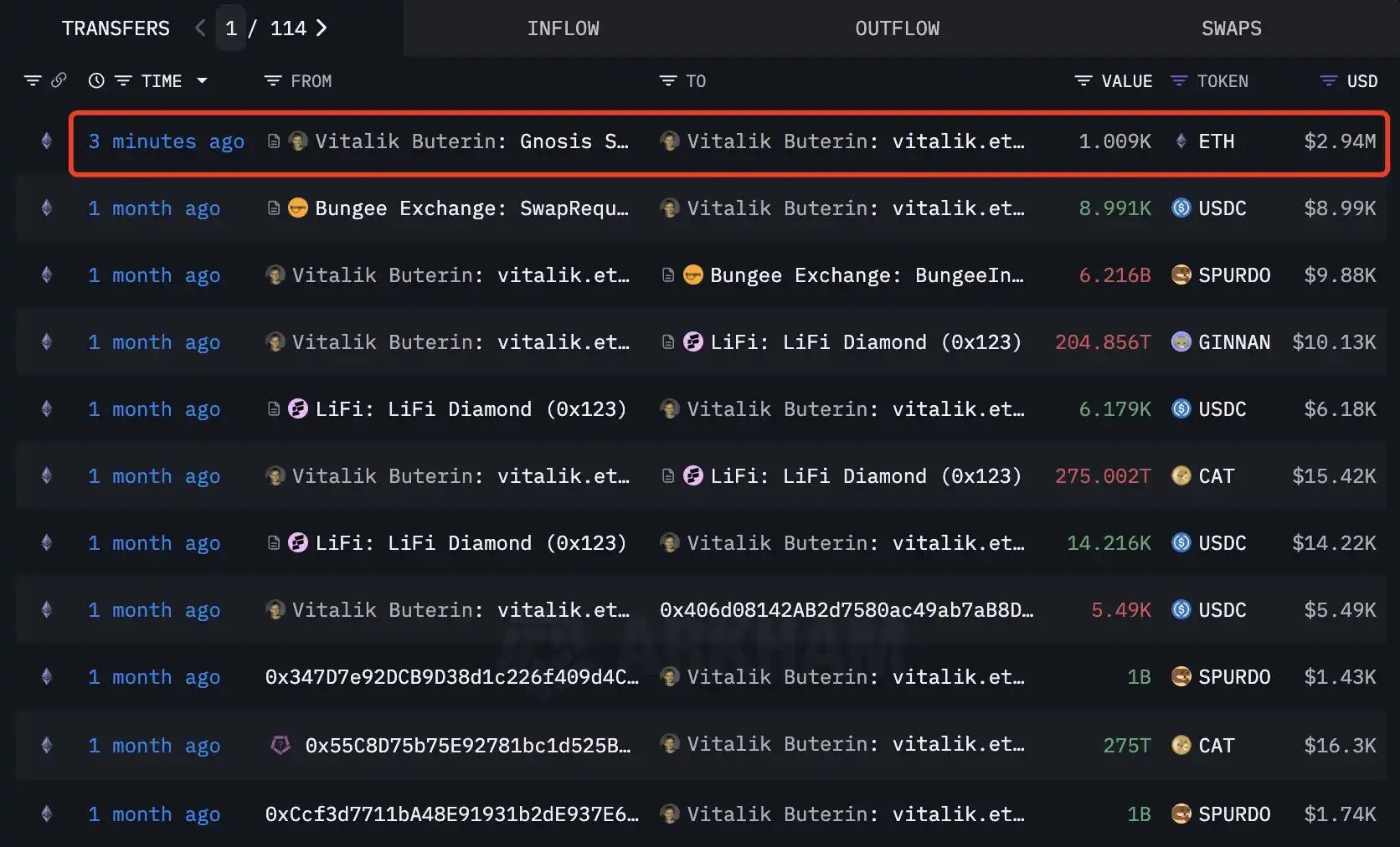Open the filter icon beside the TO column
This screenshot has width=1400, height=847.
(x=667, y=80)
